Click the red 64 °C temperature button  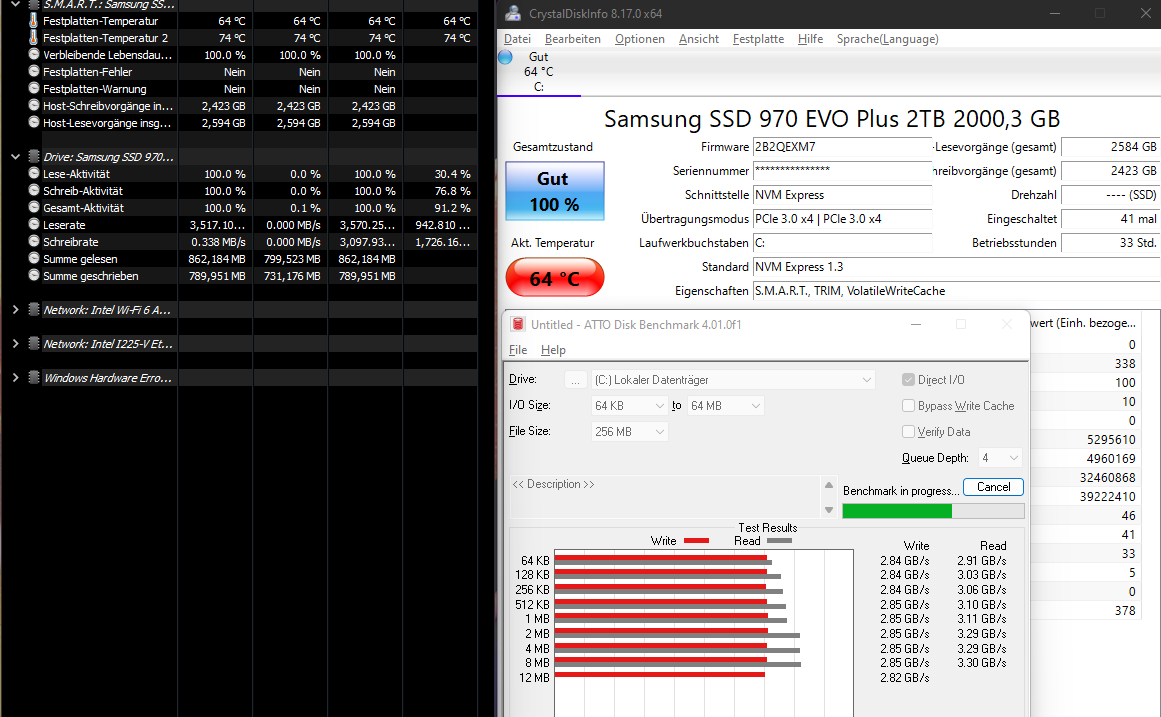[555, 278]
